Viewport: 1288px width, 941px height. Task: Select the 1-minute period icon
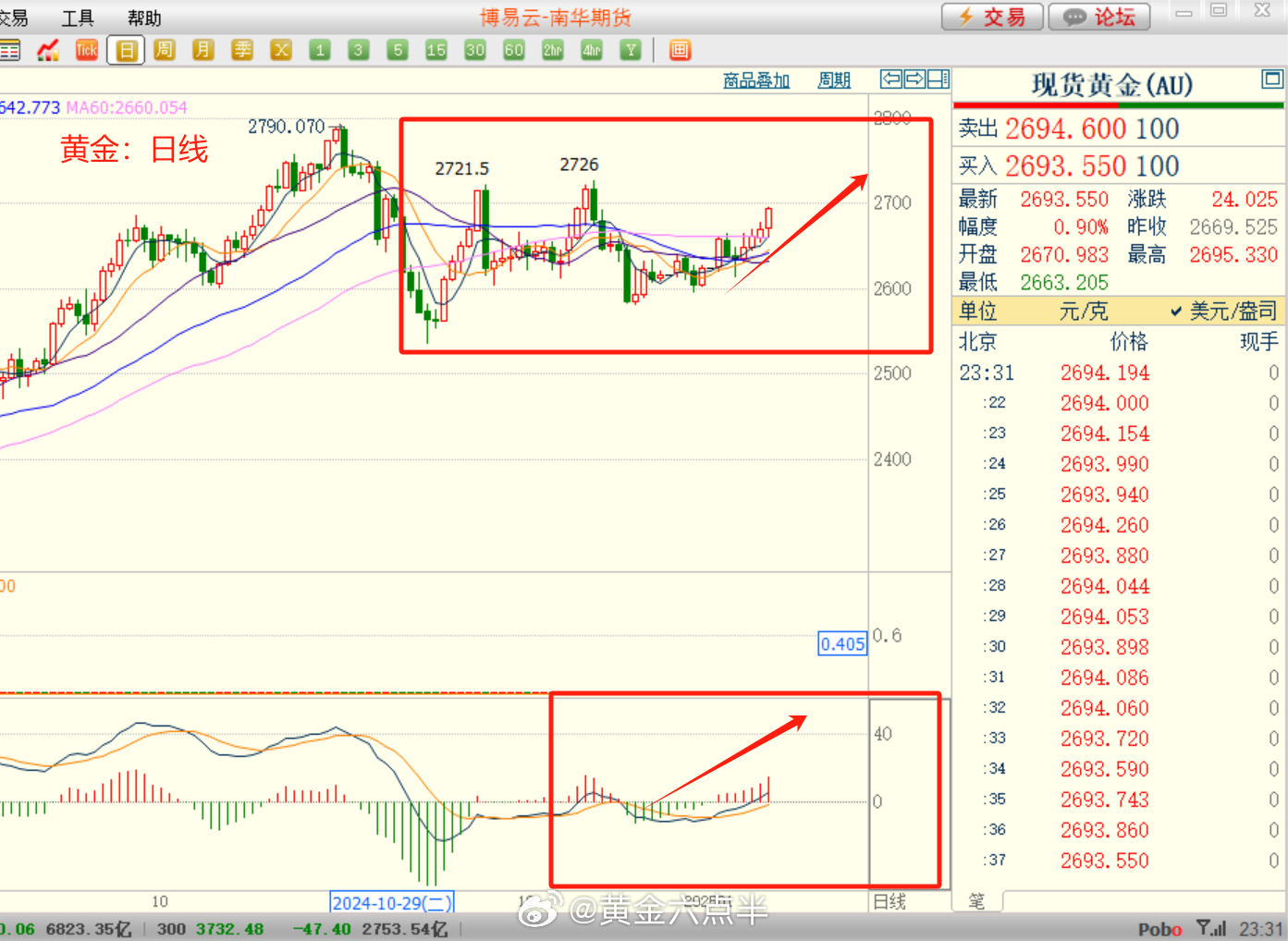pyautogui.click(x=320, y=50)
